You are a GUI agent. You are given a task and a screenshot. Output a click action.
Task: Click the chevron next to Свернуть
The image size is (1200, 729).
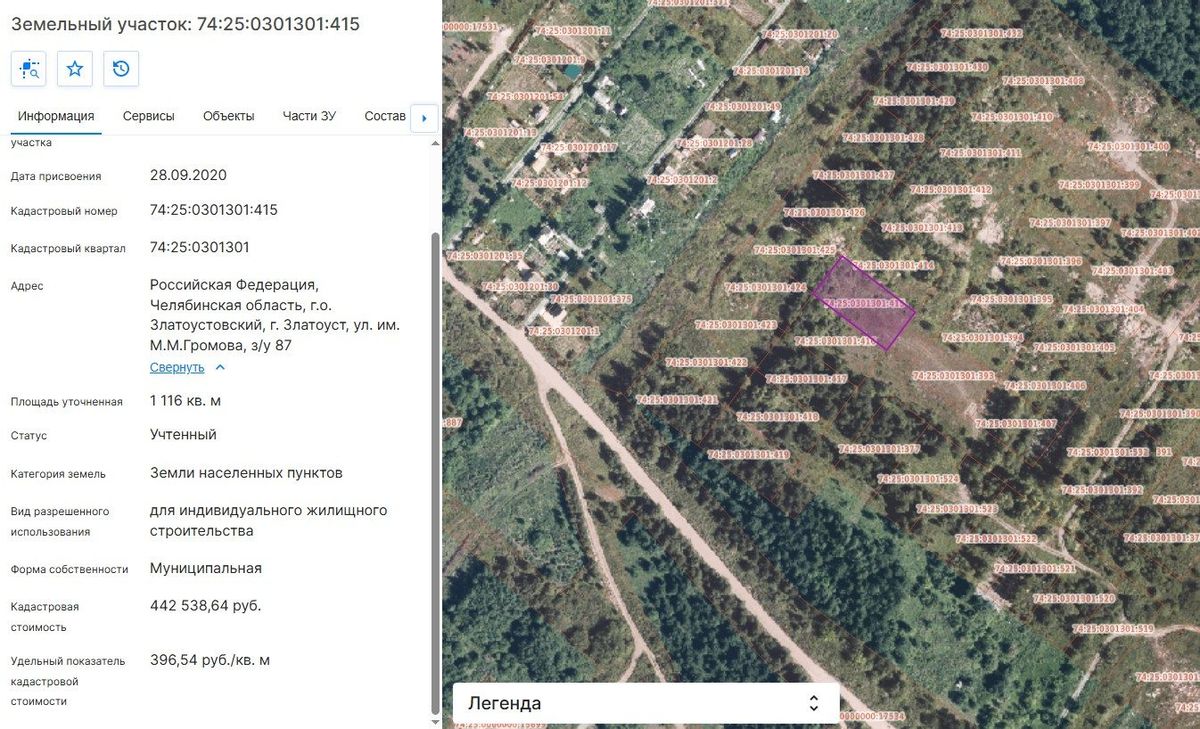point(220,367)
